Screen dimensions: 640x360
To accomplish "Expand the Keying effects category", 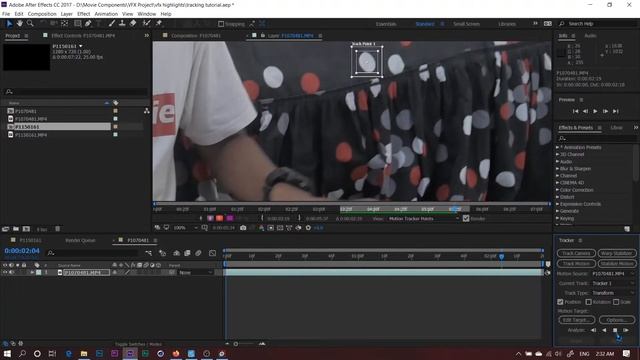I will pos(558,218).
